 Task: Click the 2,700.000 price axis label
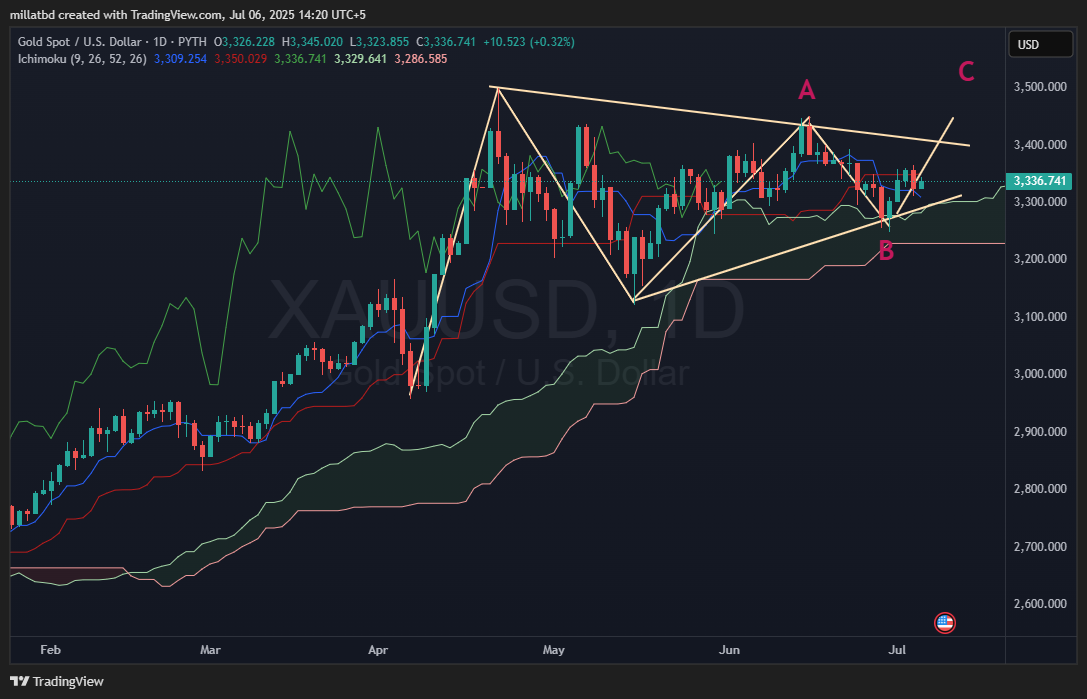pyautogui.click(x=1040, y=546)
